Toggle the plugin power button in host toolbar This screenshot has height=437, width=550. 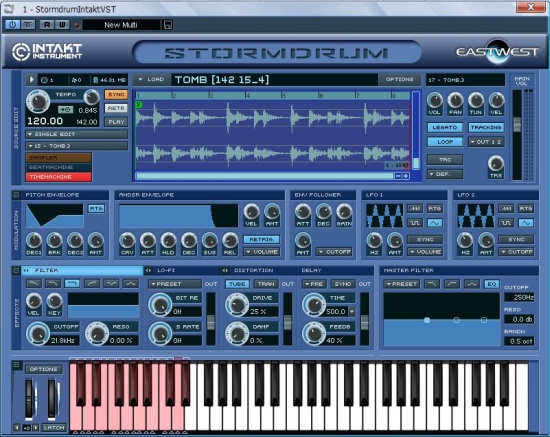click(x=12, y=25)
